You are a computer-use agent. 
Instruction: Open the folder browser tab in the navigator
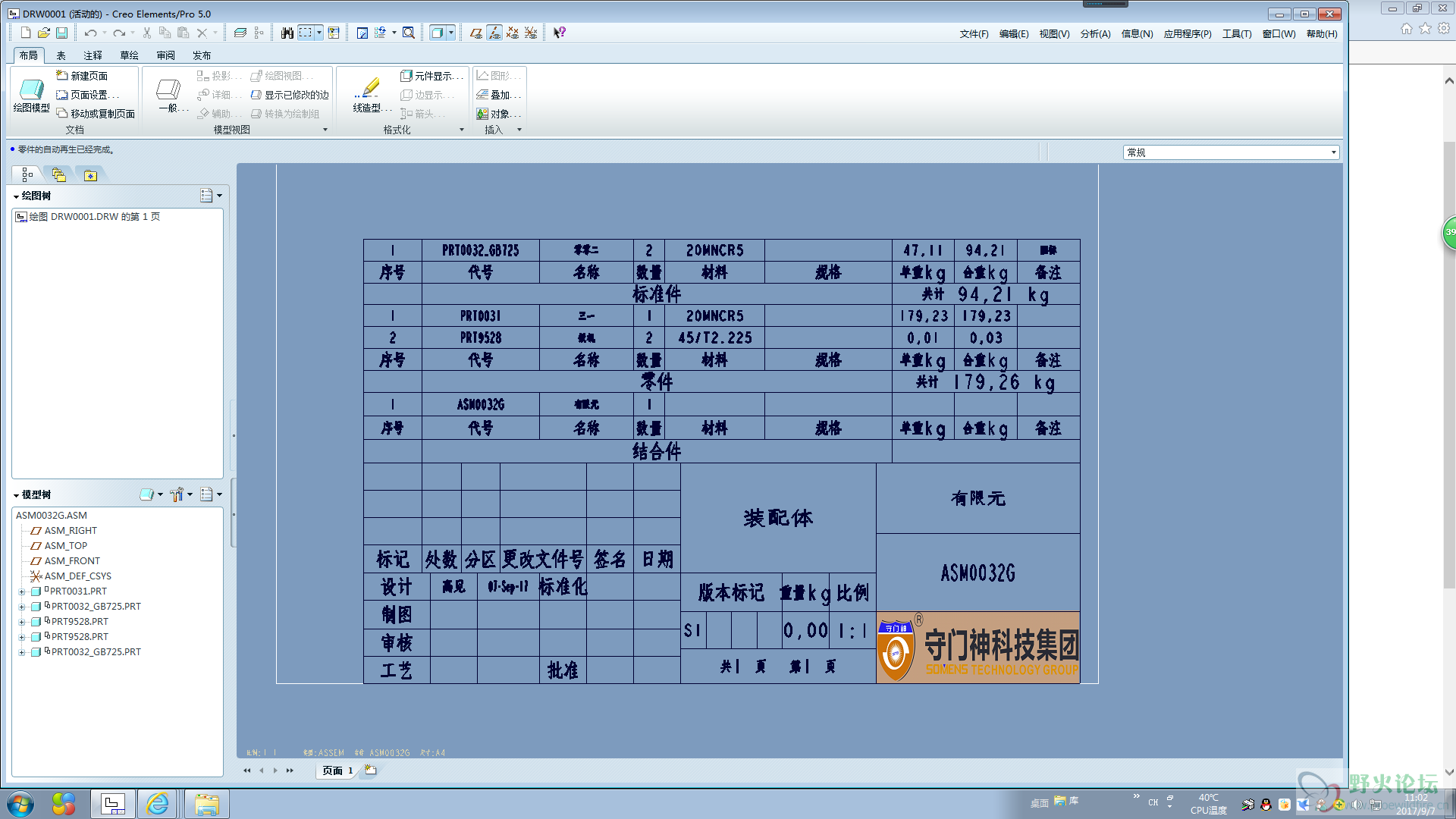(58, 175)
